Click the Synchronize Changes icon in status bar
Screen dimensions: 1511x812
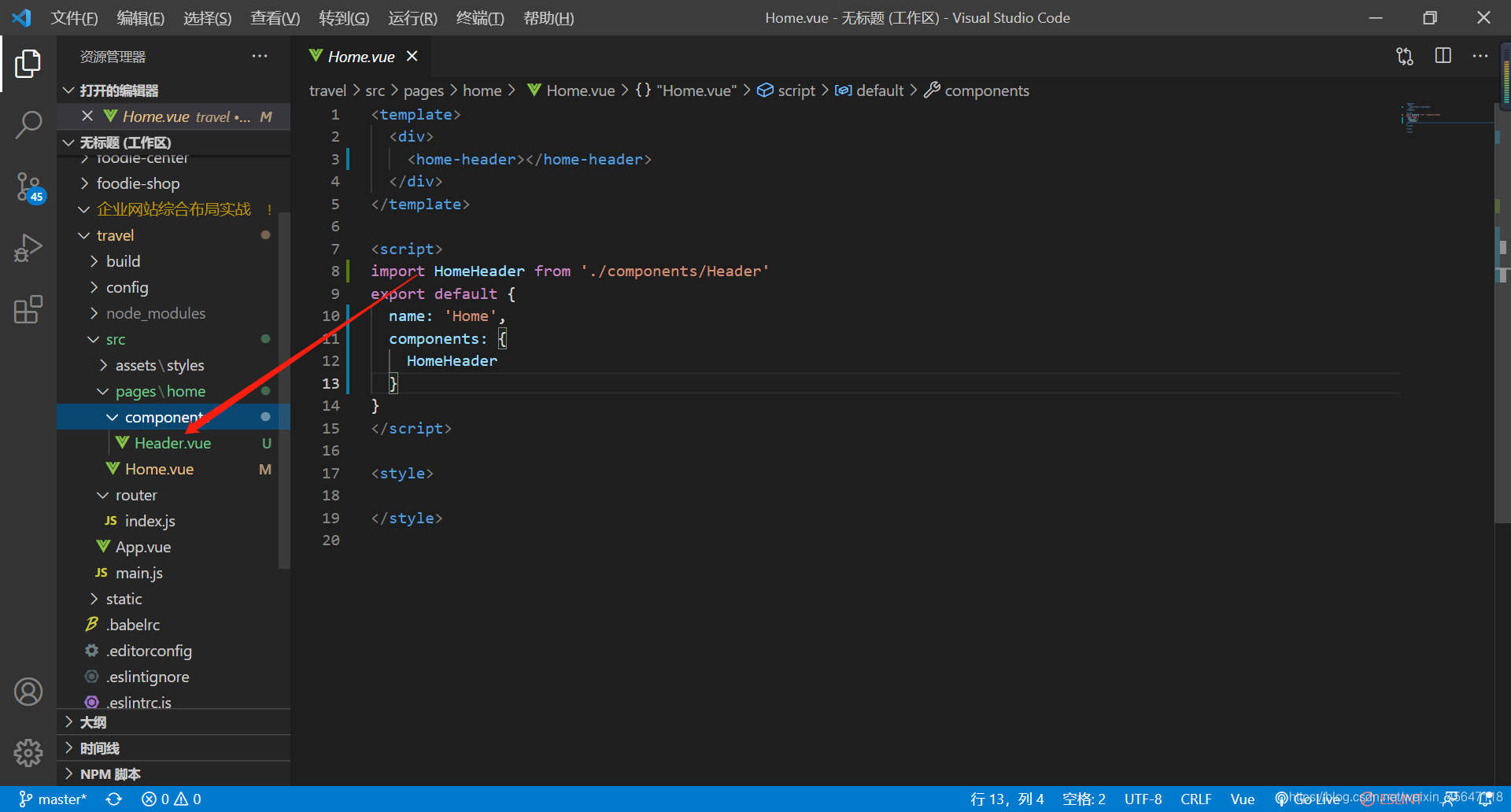pyautogui.click(x=114, y=799)
